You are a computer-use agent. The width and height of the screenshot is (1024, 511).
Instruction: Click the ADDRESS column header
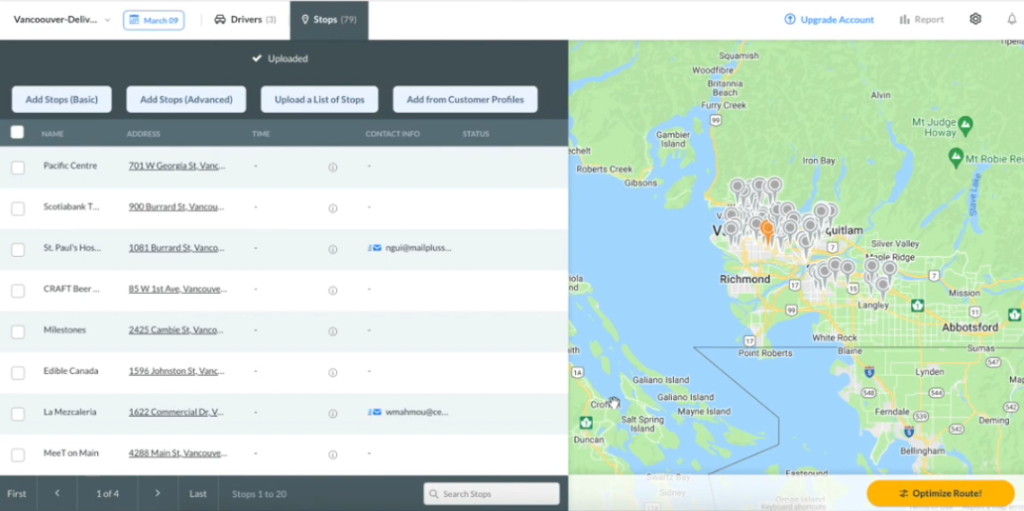[x=143, y=134]
